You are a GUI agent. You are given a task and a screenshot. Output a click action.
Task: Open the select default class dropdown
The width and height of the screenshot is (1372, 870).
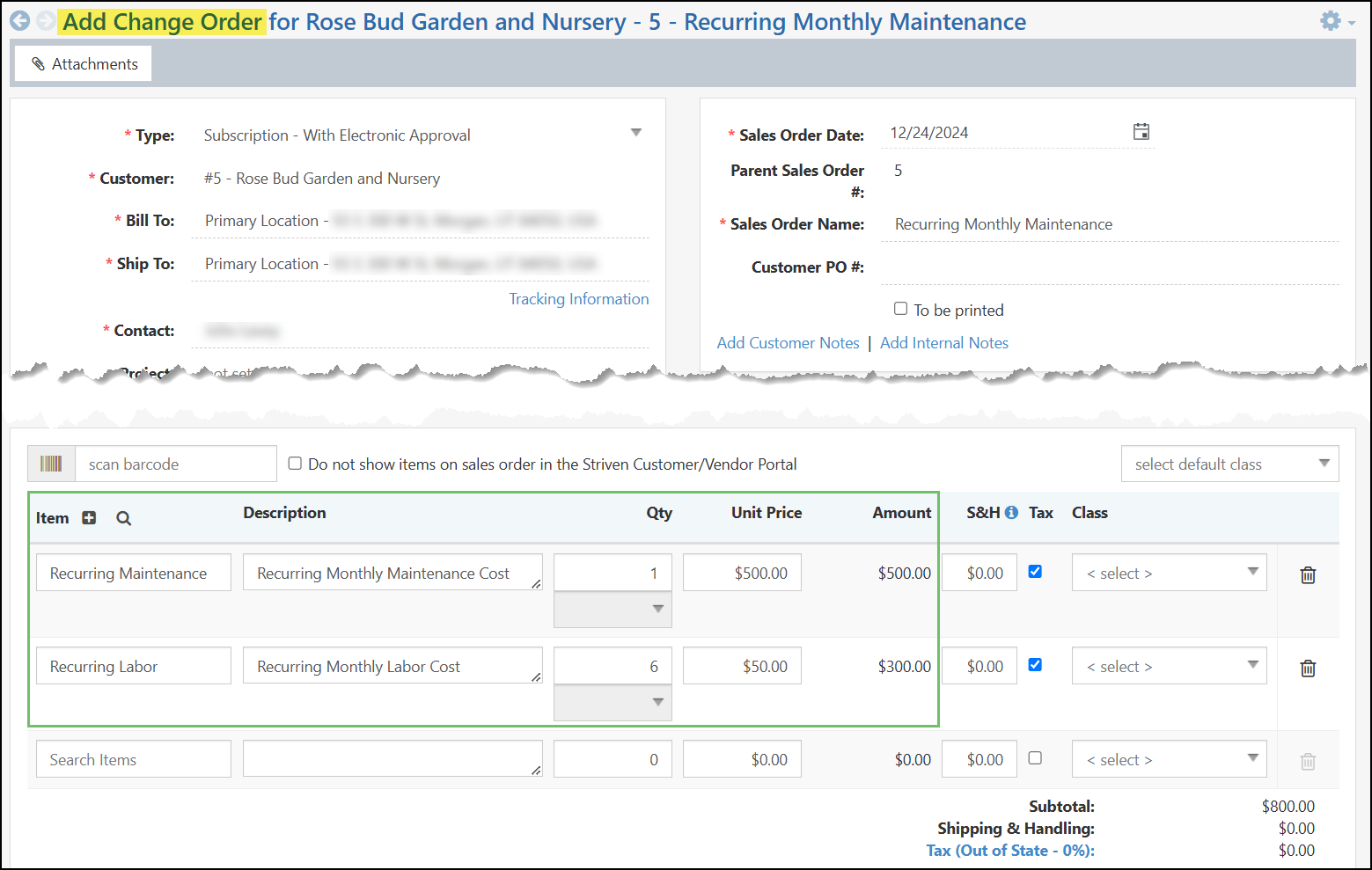coord(1229,464)
